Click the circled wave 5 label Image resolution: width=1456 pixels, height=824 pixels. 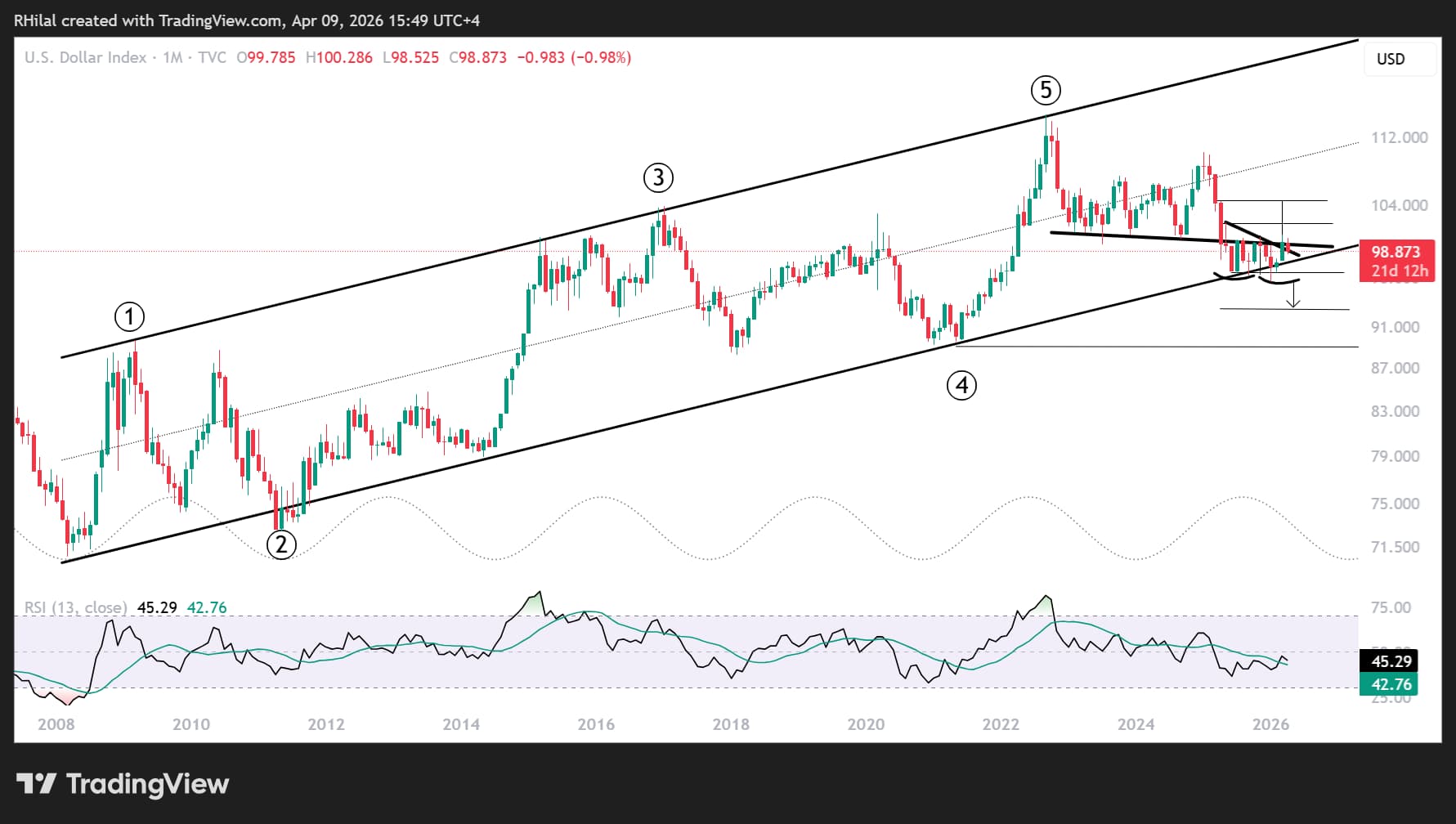1046,90
